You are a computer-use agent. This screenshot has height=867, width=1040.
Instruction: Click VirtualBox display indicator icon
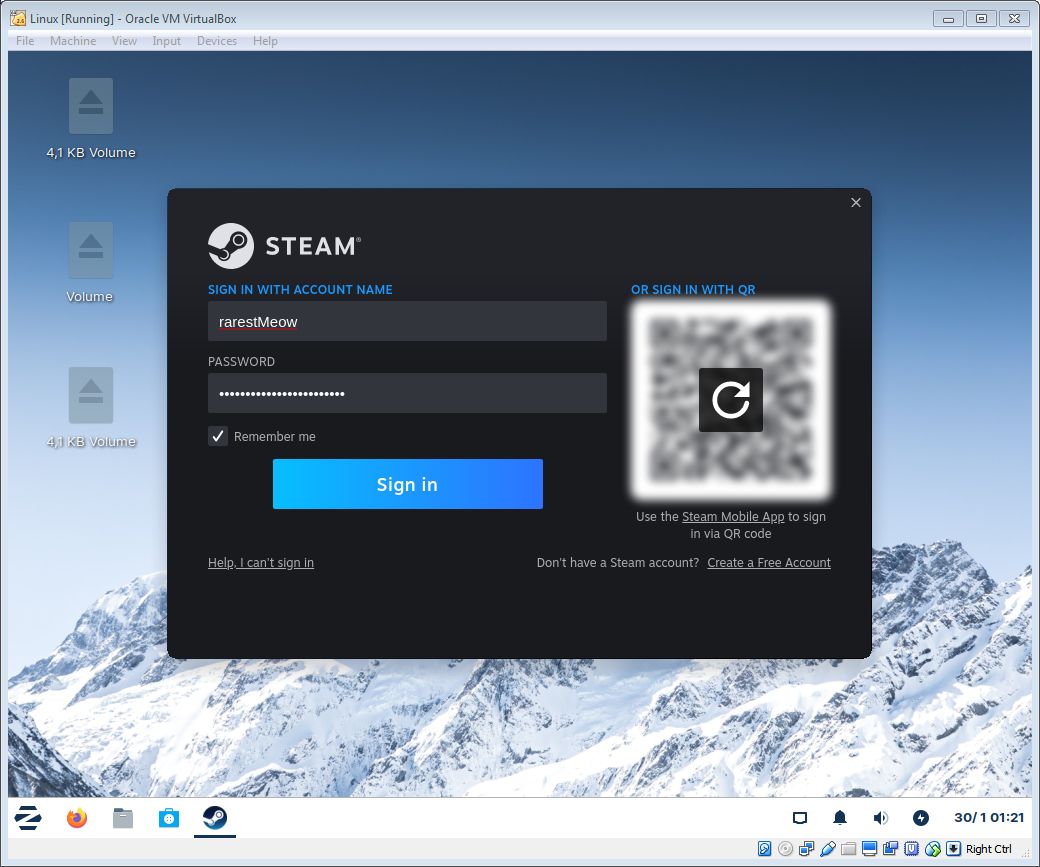pos(870,848)
